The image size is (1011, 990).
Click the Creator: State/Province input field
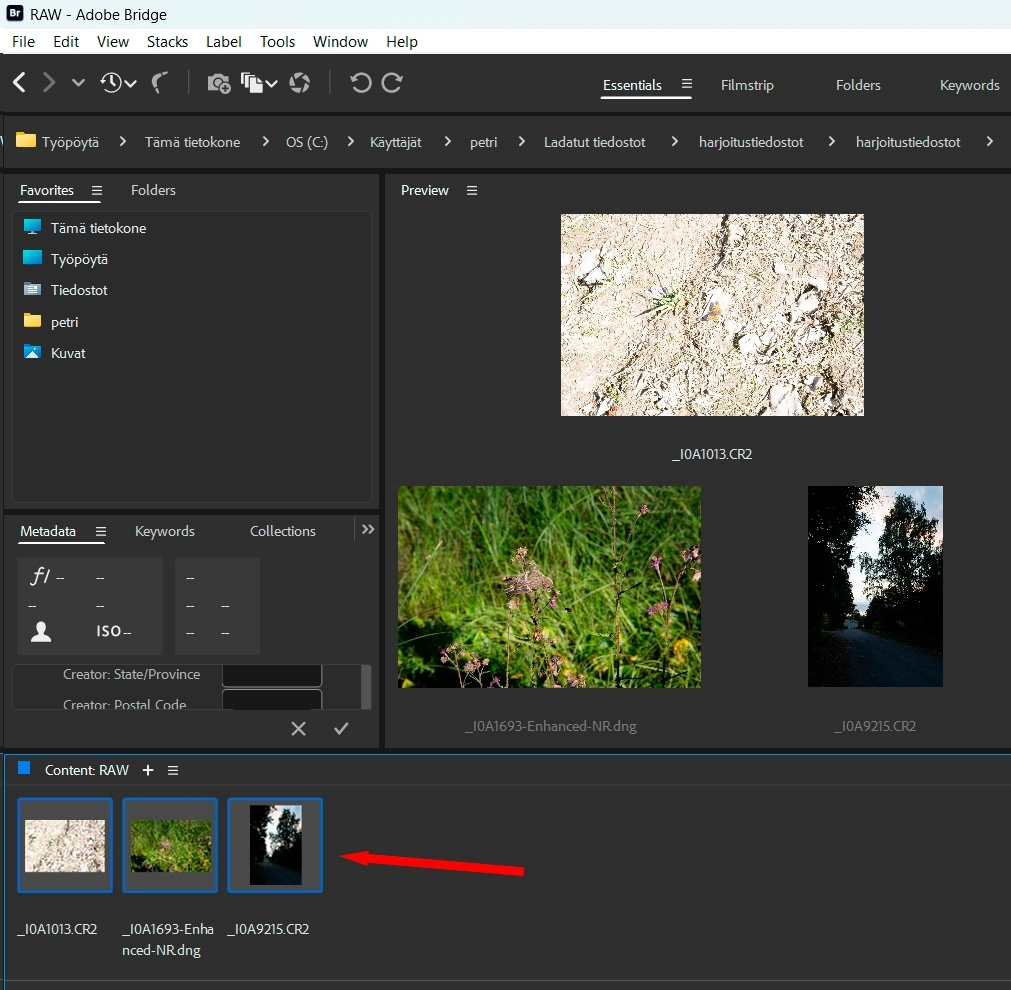tap(272, 675)
